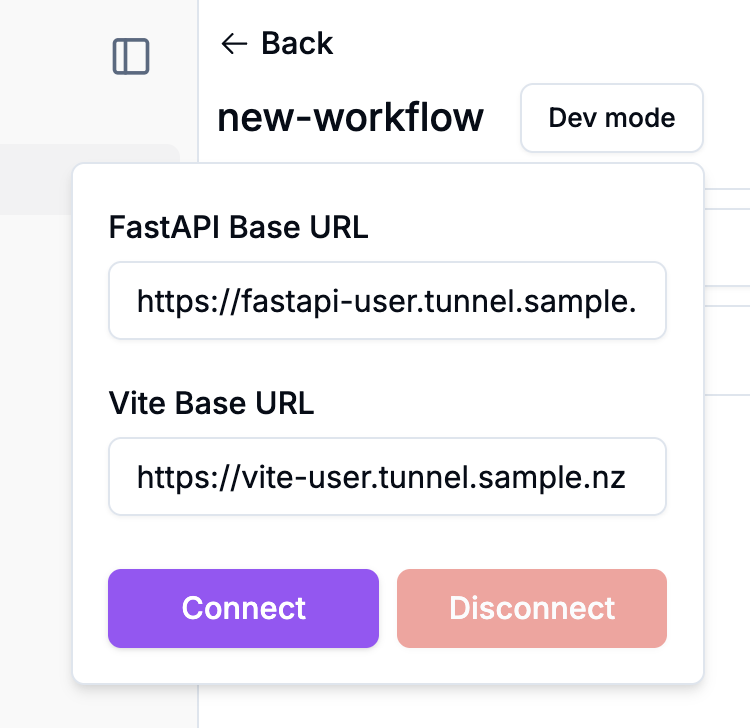Click the FastAPI Base URL input field
This screenshot has width=750, height=728.
[387, 300]
